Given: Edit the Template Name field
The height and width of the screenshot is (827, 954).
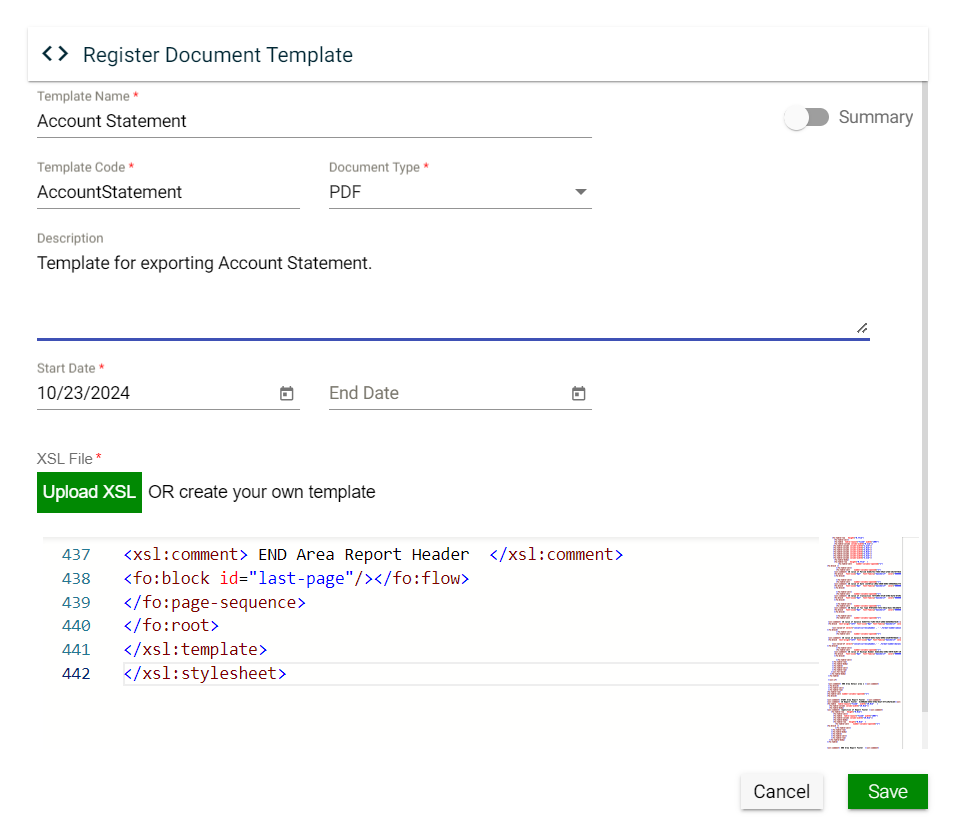Looking at the screenshot, I should click(x=313, y=121).
